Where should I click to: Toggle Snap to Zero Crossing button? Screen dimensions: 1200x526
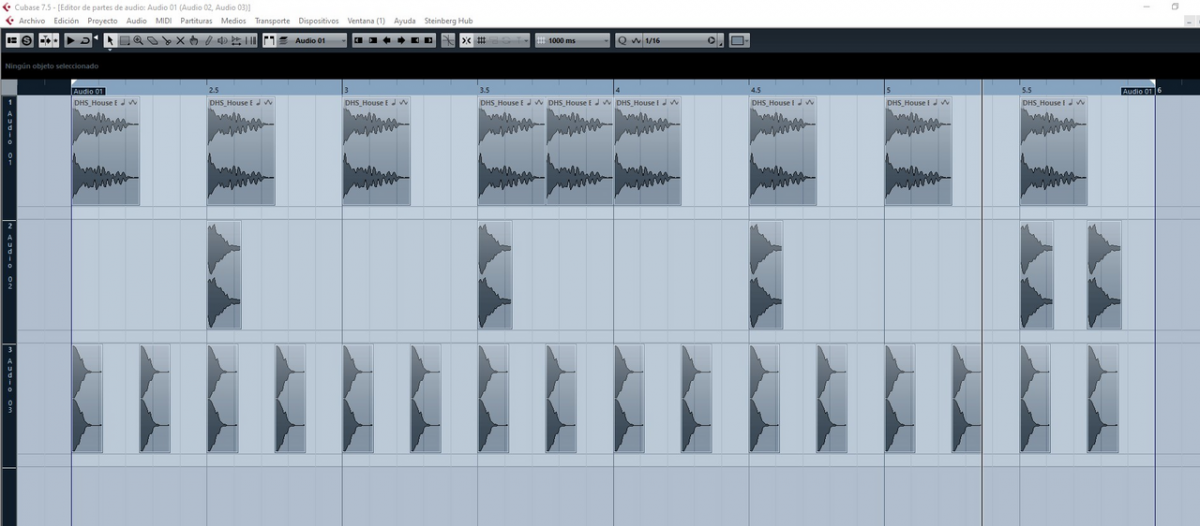click(448, 40)
